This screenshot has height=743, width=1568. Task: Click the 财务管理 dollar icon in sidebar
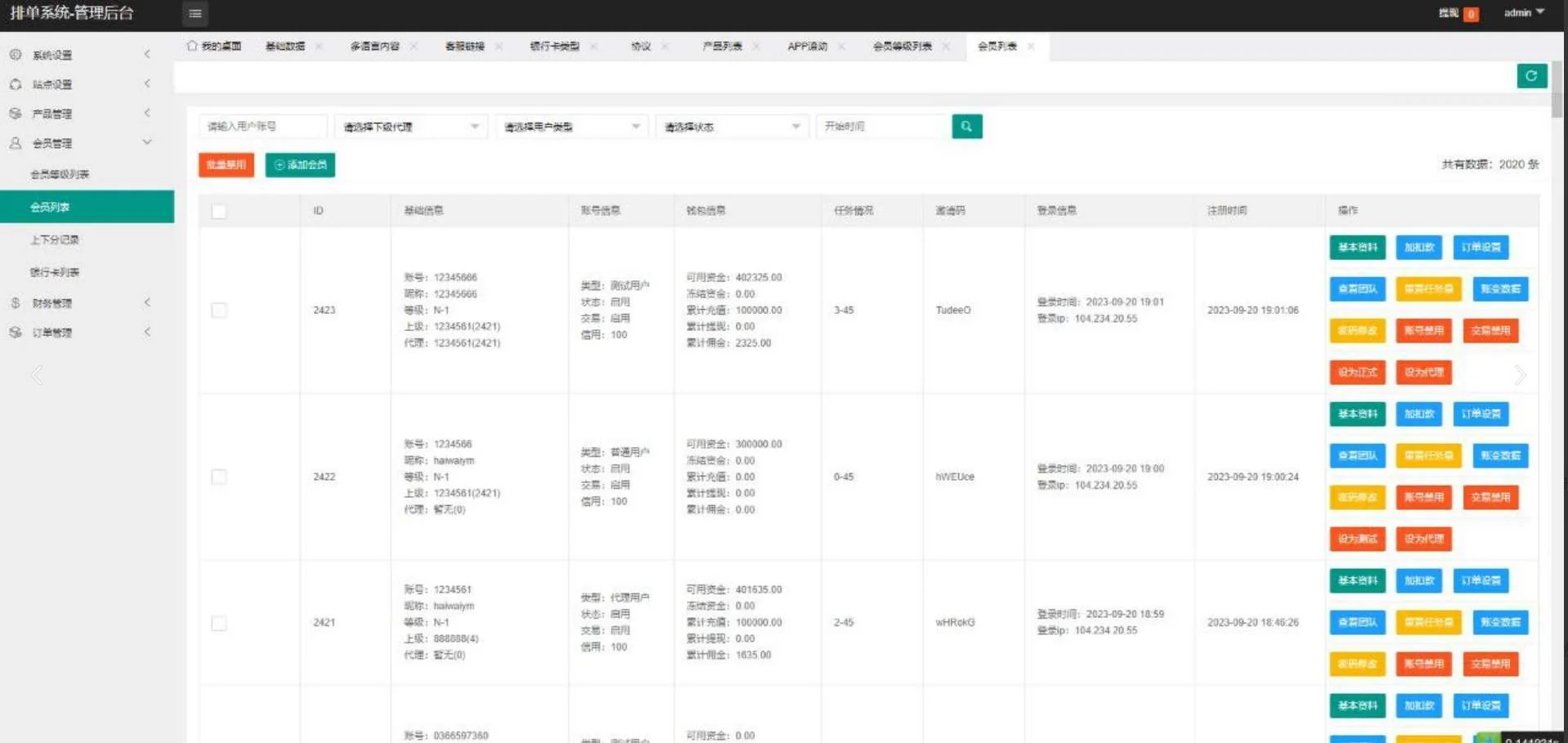click(x=16, y=303)
